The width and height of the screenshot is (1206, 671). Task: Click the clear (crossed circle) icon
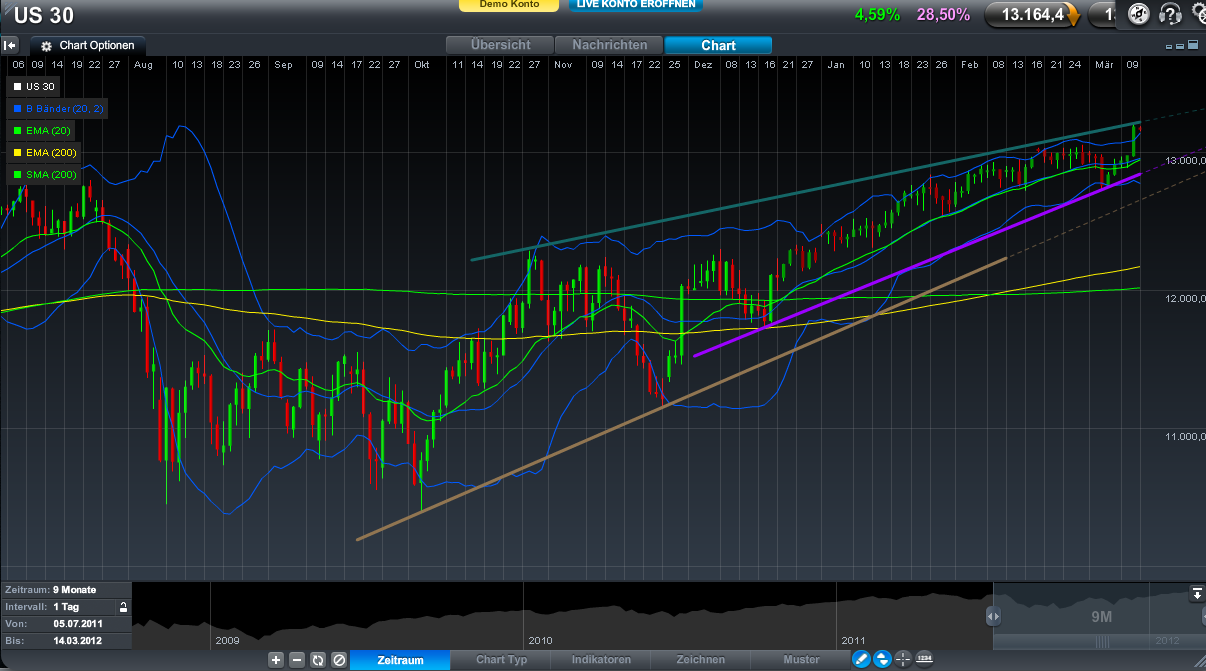tap(339, 660)
